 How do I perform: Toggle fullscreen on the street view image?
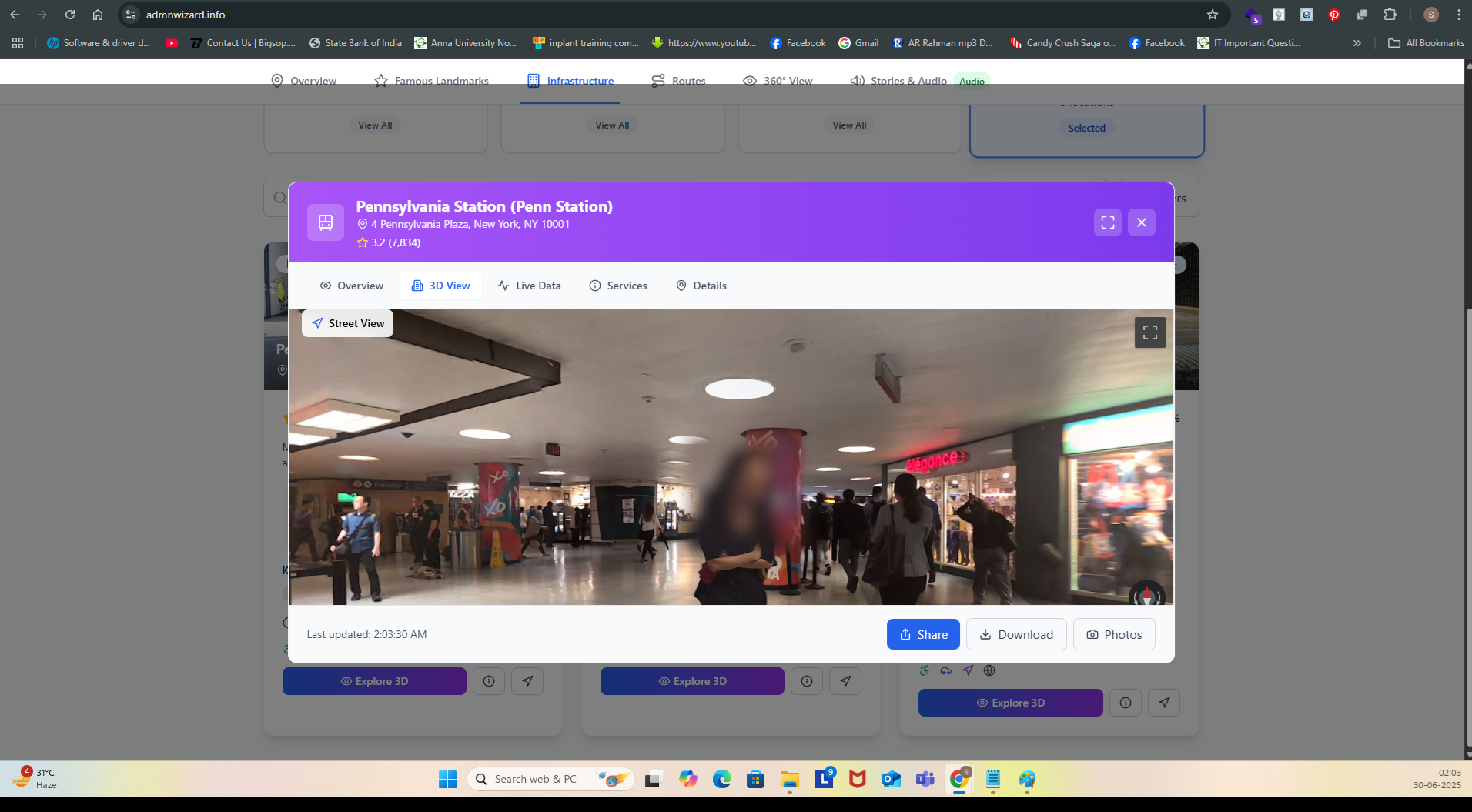click(x=1150, y=332)
